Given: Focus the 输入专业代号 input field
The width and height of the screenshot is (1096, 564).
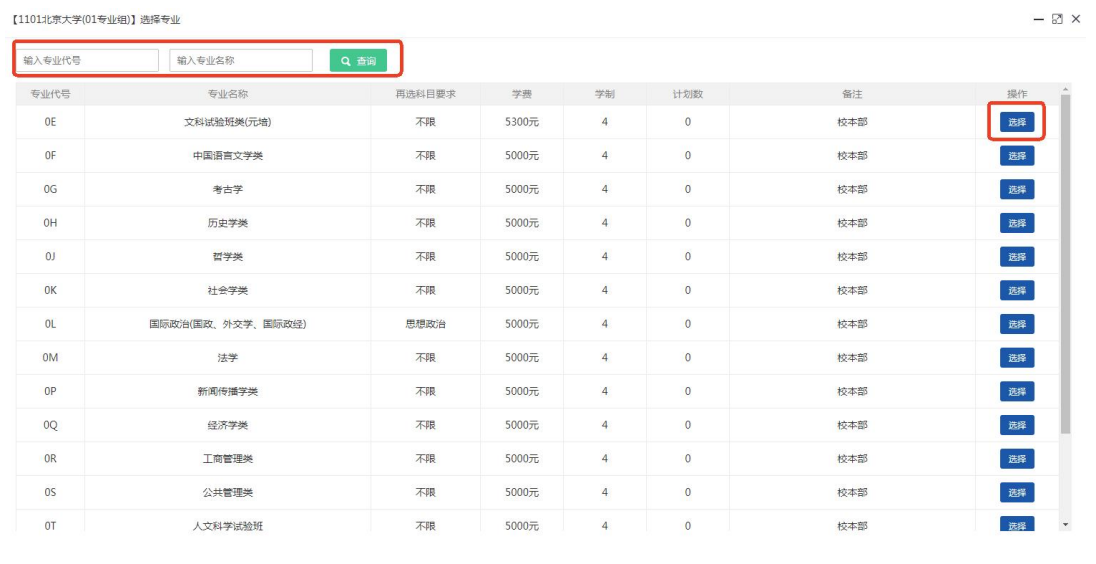Looking at the screenshot, I should 86,61.
